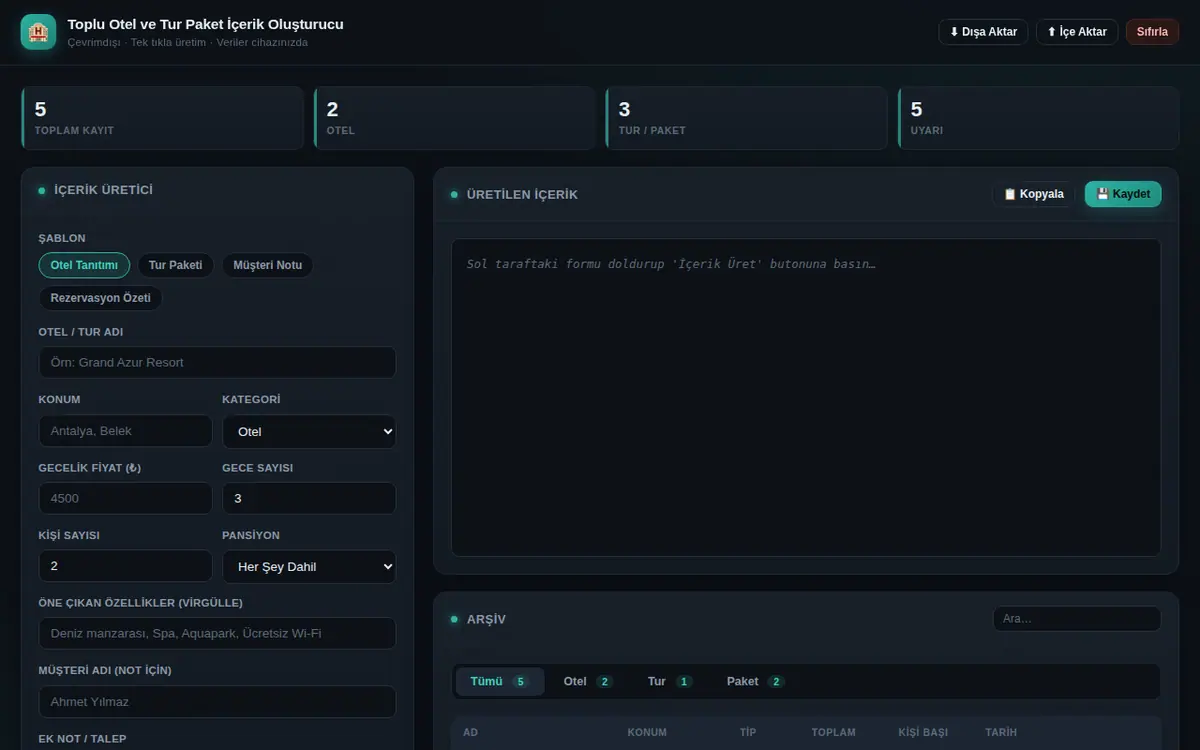Click the Dışa Aktar export button

coord(983,32)
